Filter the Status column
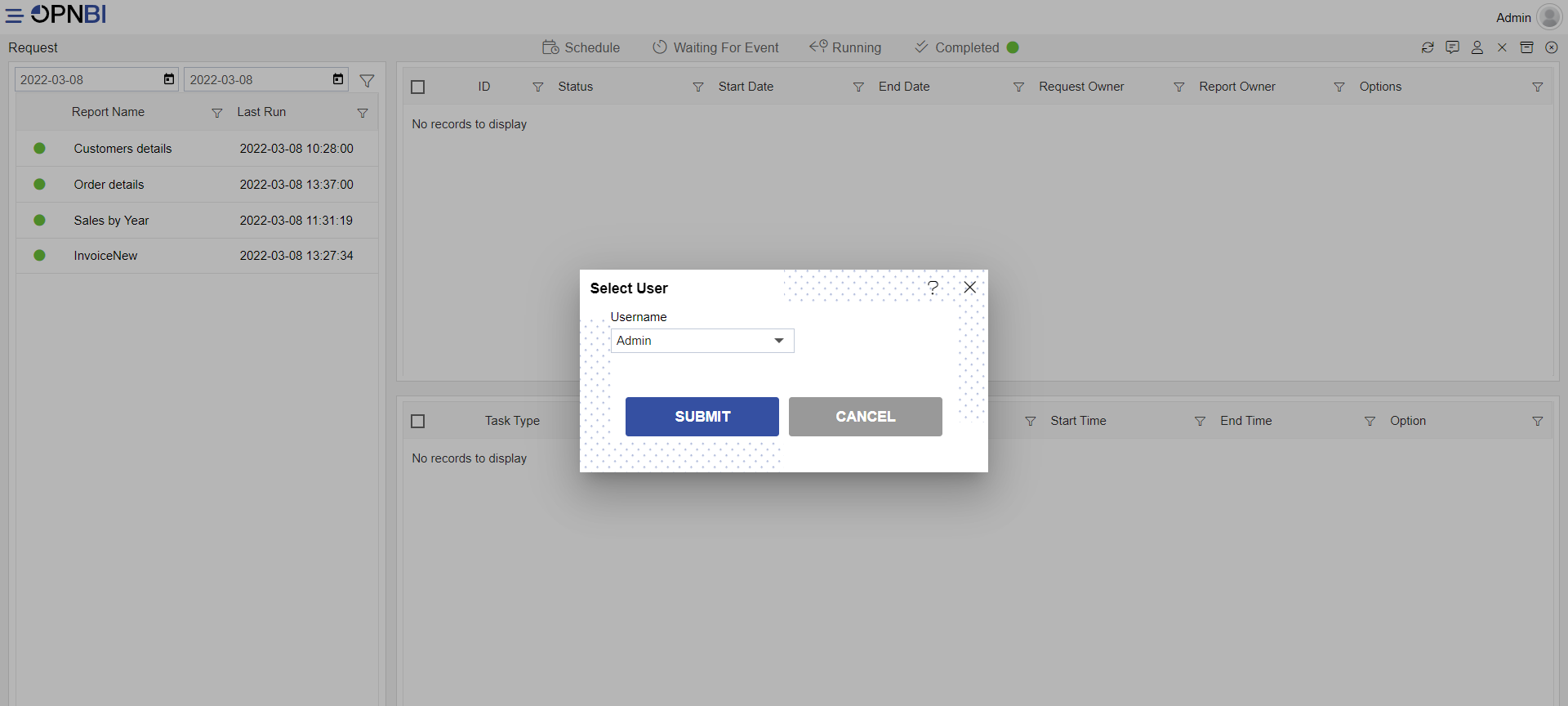 (698, 87)
